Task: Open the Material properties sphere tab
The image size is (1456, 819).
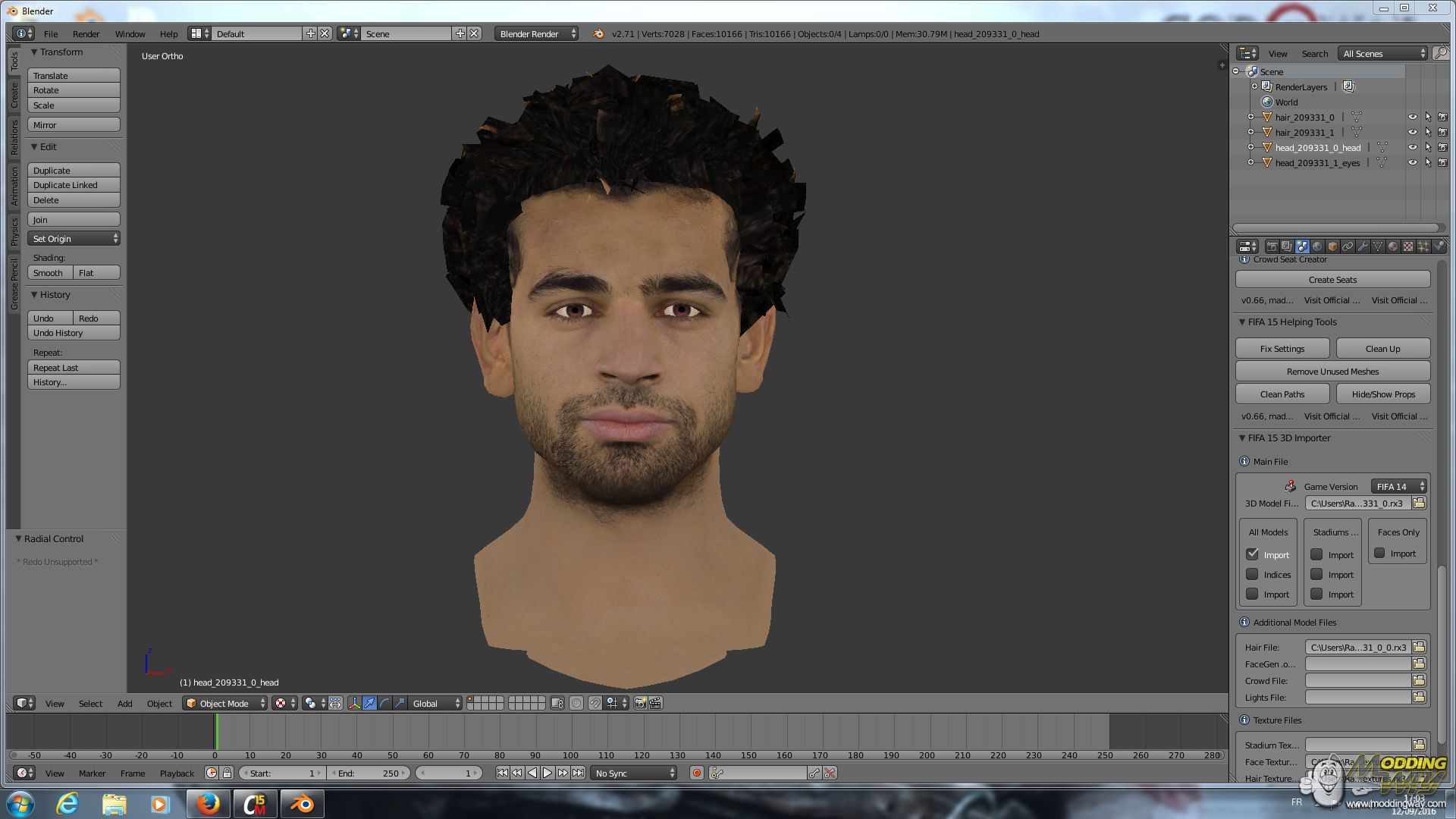Action: [x=1393, y=246]
